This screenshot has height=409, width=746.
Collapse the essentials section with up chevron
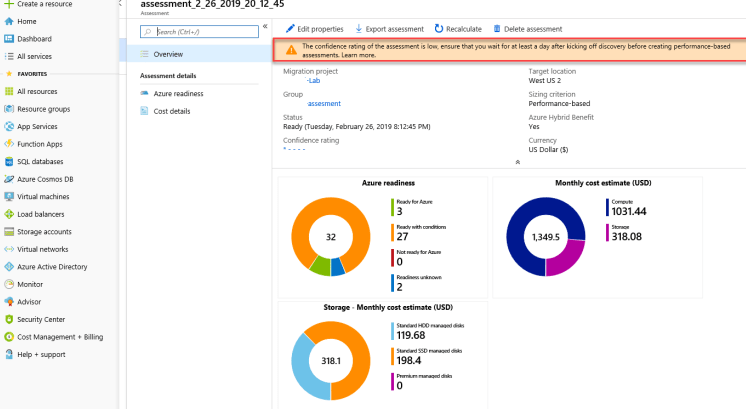(x=518, y=162)
